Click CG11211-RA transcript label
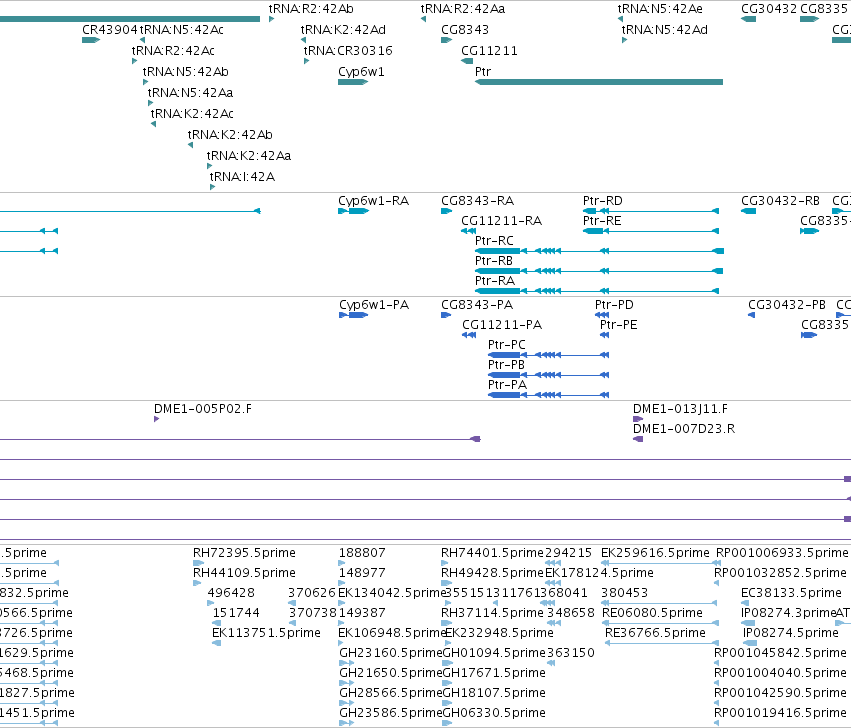The image size is (851, 728). (x=501, y=221)
